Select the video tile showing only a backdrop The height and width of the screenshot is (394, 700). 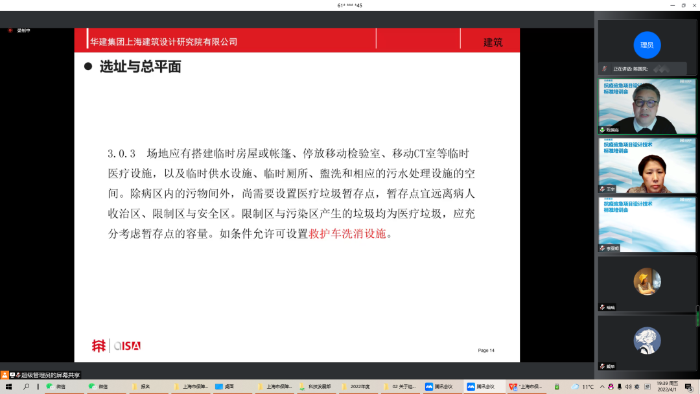(647, 224)
